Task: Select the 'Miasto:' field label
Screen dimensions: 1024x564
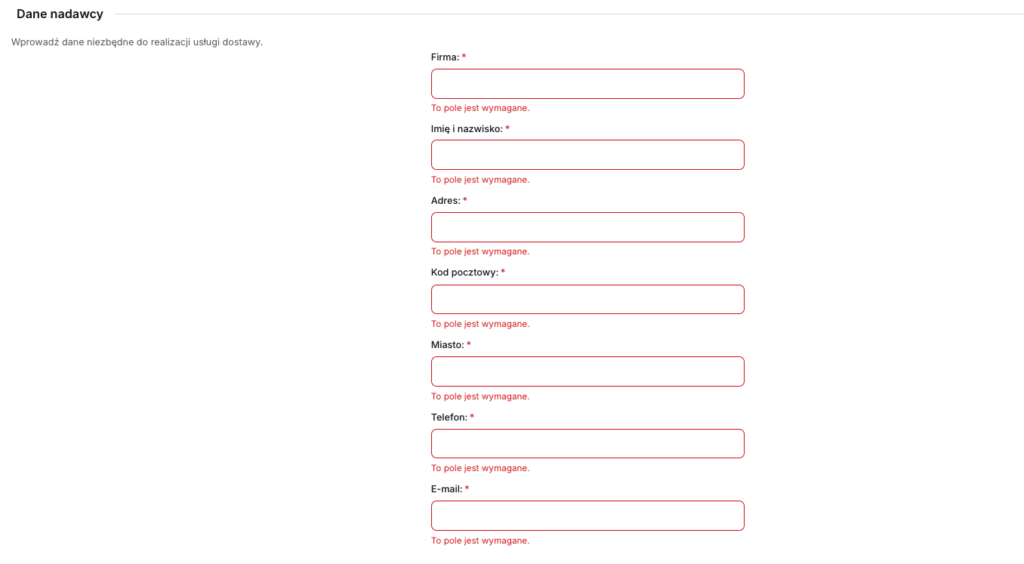Action: [x=447, y=345]
